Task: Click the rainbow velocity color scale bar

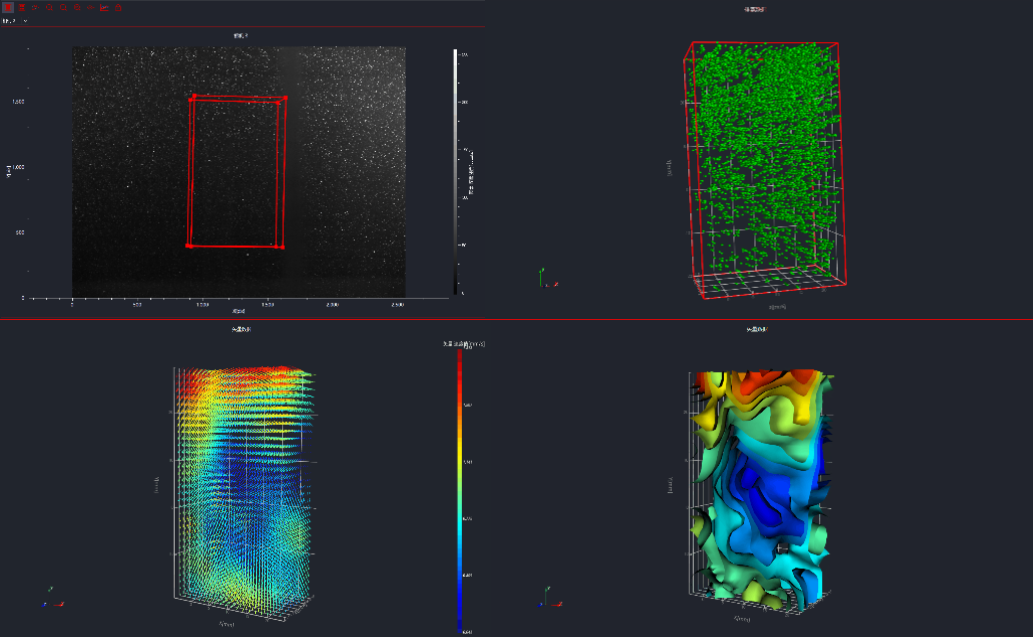Action: (458, 490)
